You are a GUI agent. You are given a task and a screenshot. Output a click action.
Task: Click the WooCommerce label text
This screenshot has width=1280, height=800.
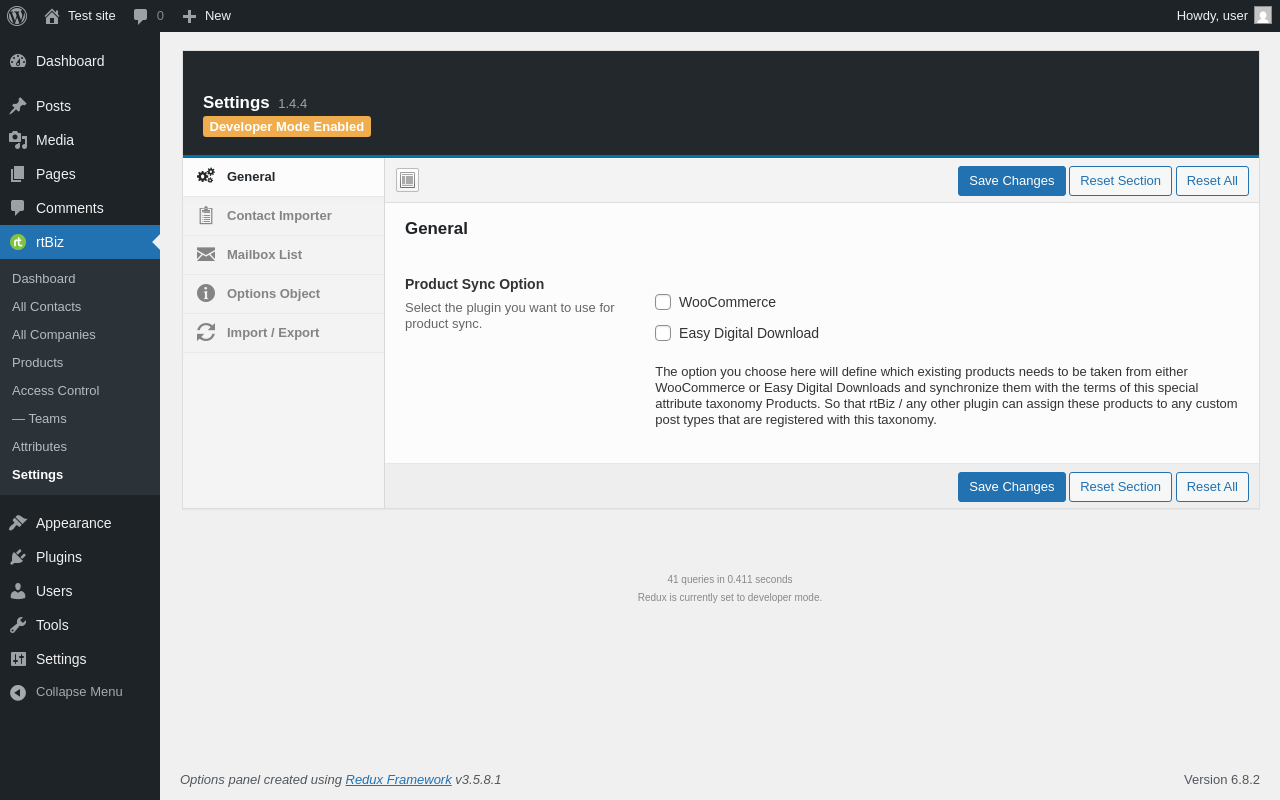pos(727,302)
